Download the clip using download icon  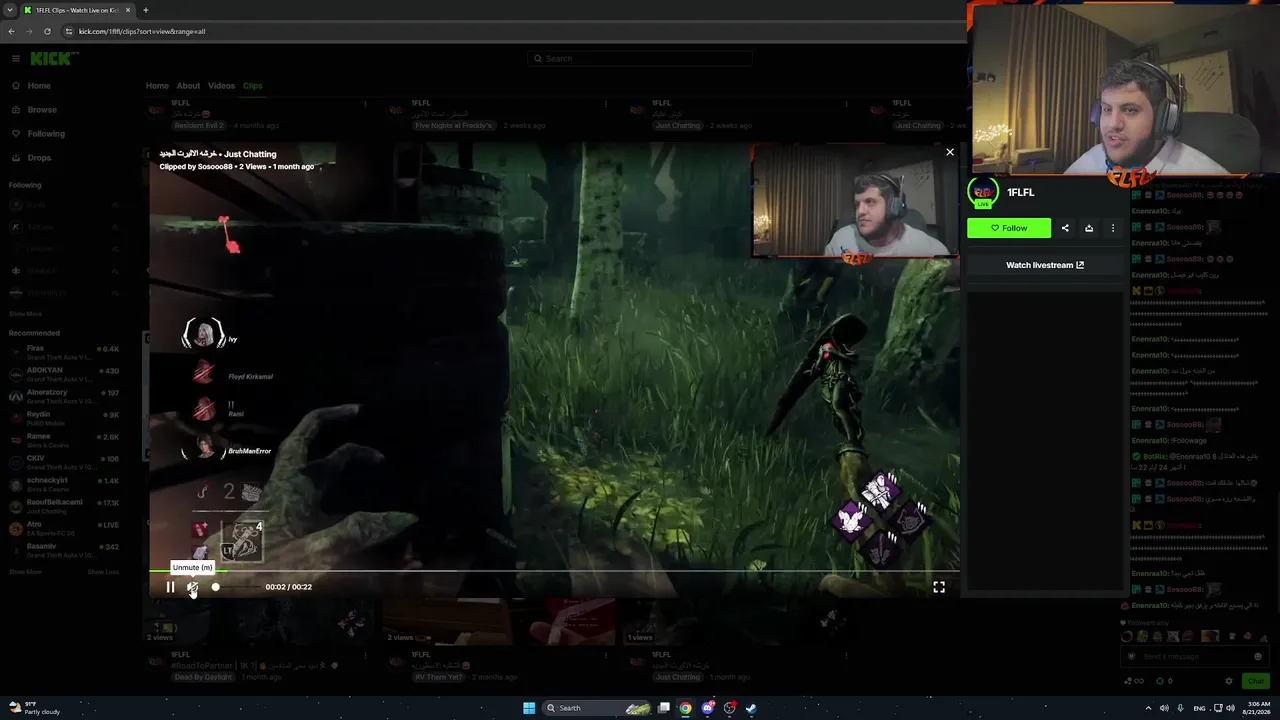[x=1089, y=228]
